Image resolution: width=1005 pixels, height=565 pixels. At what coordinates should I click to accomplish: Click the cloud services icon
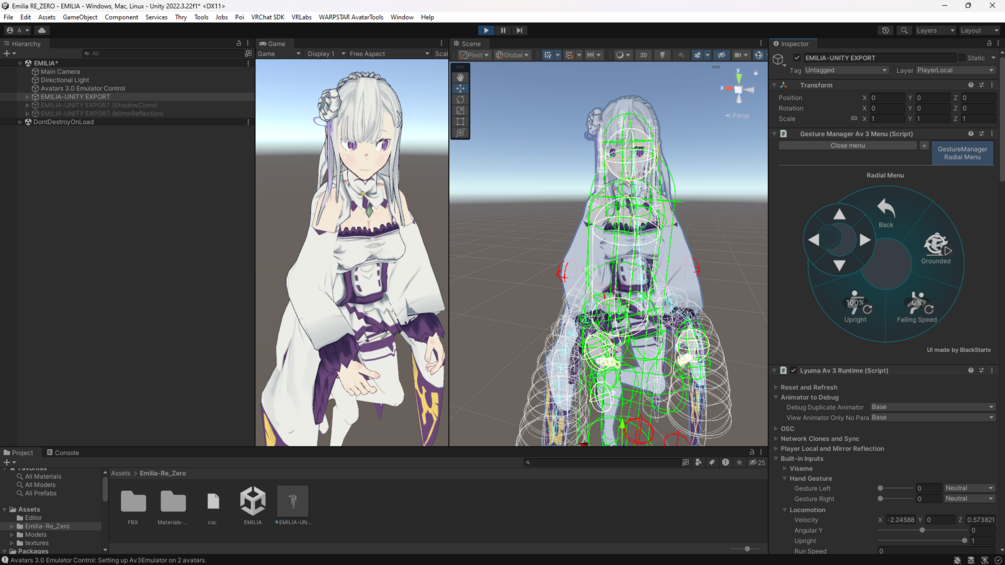(42, 30)
